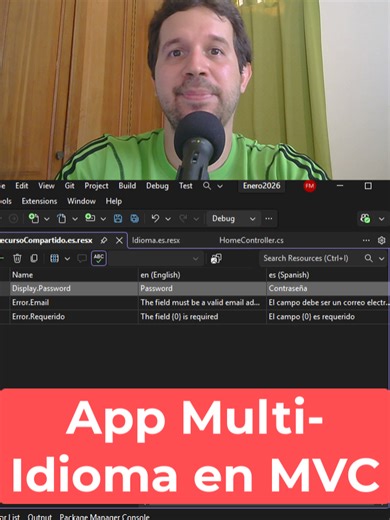Open the Git menu
This screenshot has height=520, width=390.
point(69,186)
